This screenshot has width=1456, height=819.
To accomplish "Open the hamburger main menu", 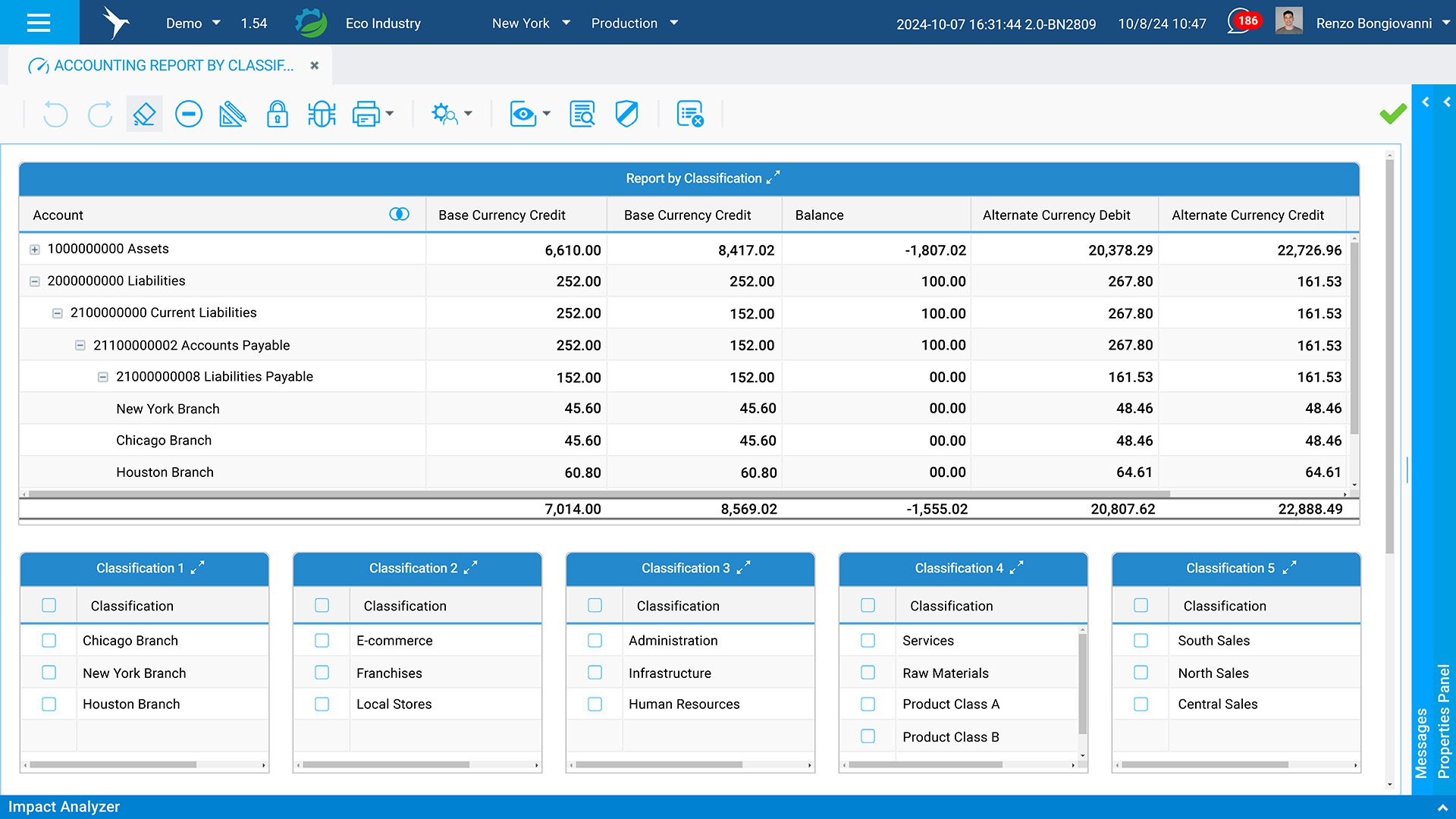I will (x=39, y=23).
